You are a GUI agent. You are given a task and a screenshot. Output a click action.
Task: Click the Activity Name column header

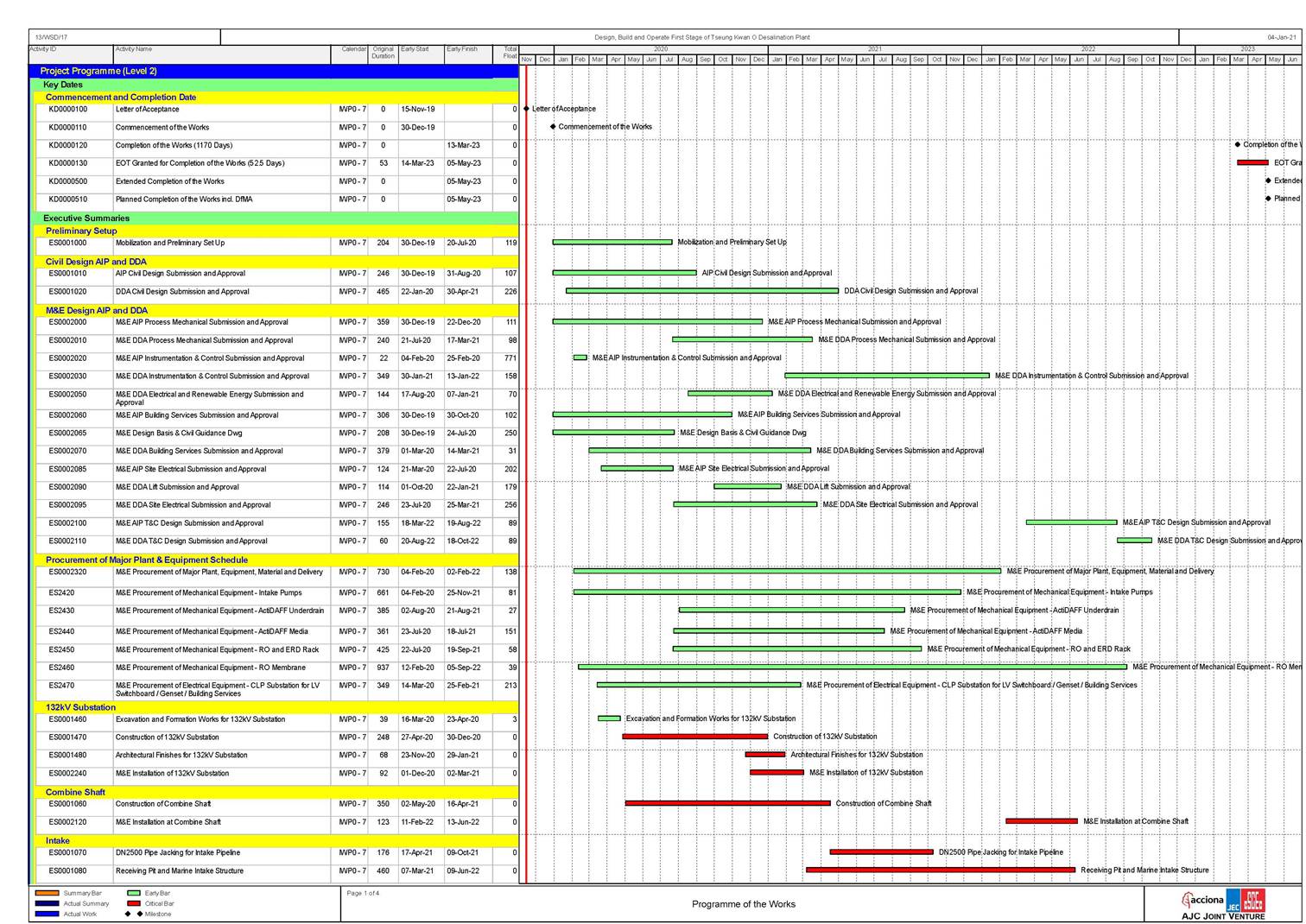[x=222, y=54]
